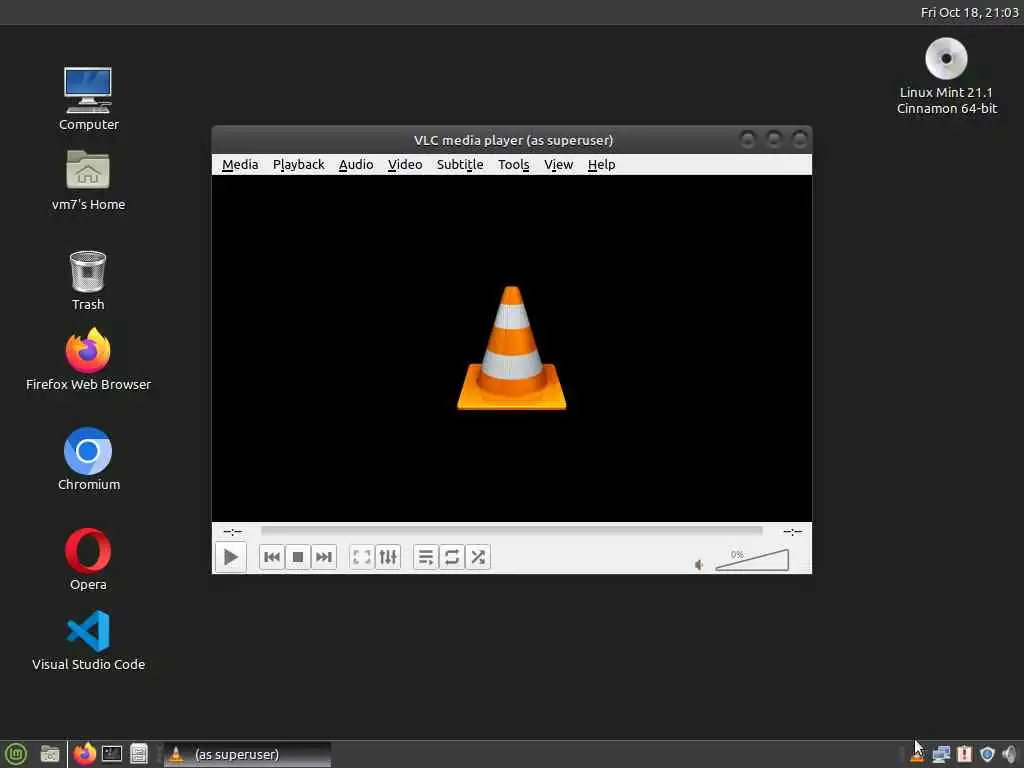The height and width of the screenshot is (768, 1024).
Task: Open the Playback menu
Action: pyautogui.click(x=298, y=165)
